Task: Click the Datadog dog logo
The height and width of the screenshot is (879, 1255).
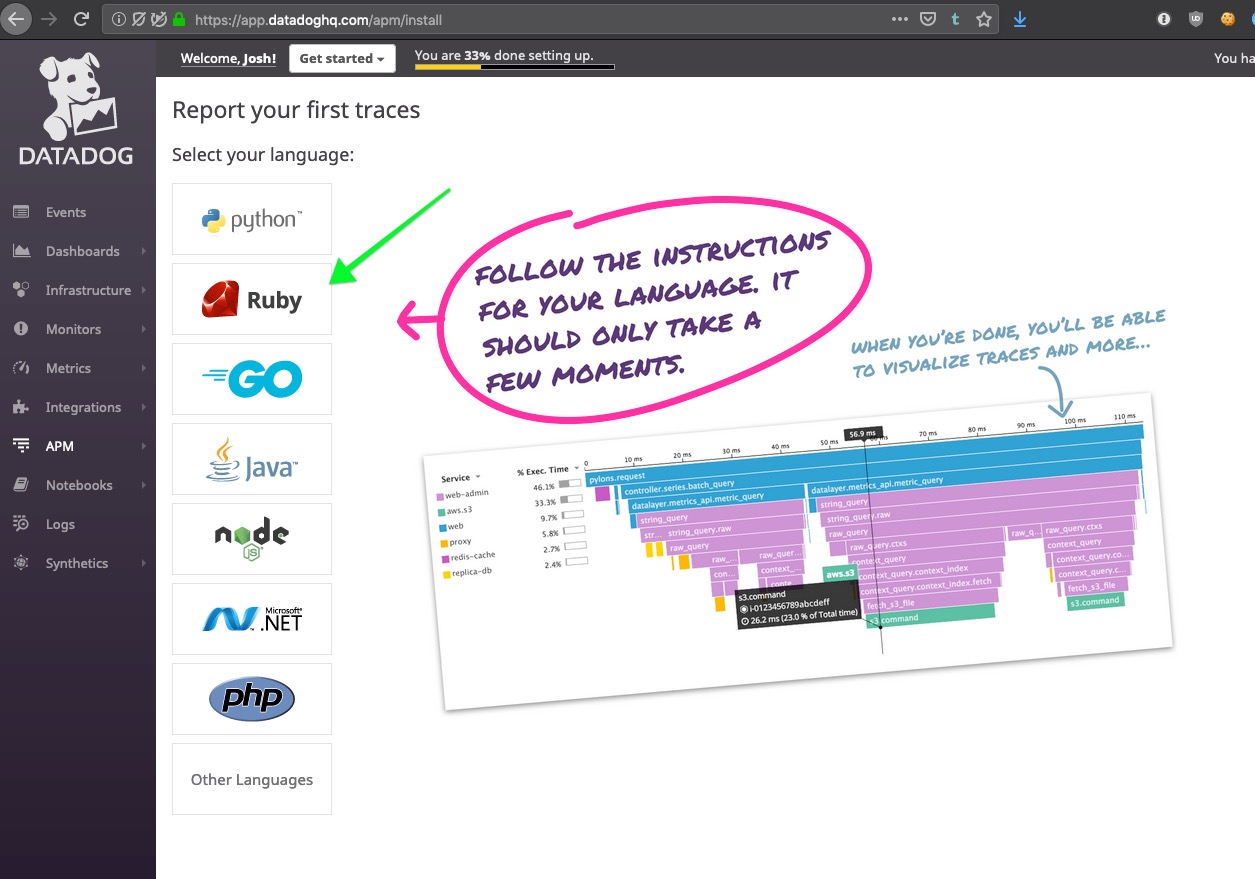Action: coord(78,96)
